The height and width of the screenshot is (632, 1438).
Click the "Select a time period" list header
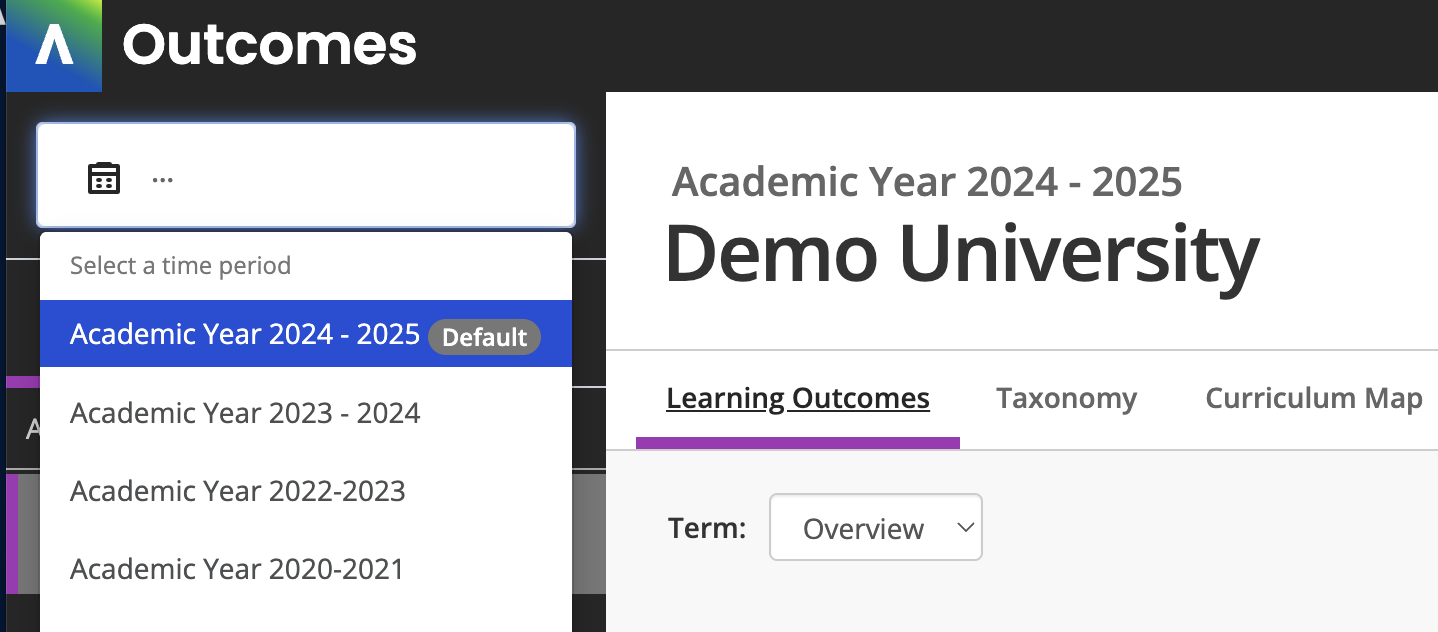[x=180, y=266]
